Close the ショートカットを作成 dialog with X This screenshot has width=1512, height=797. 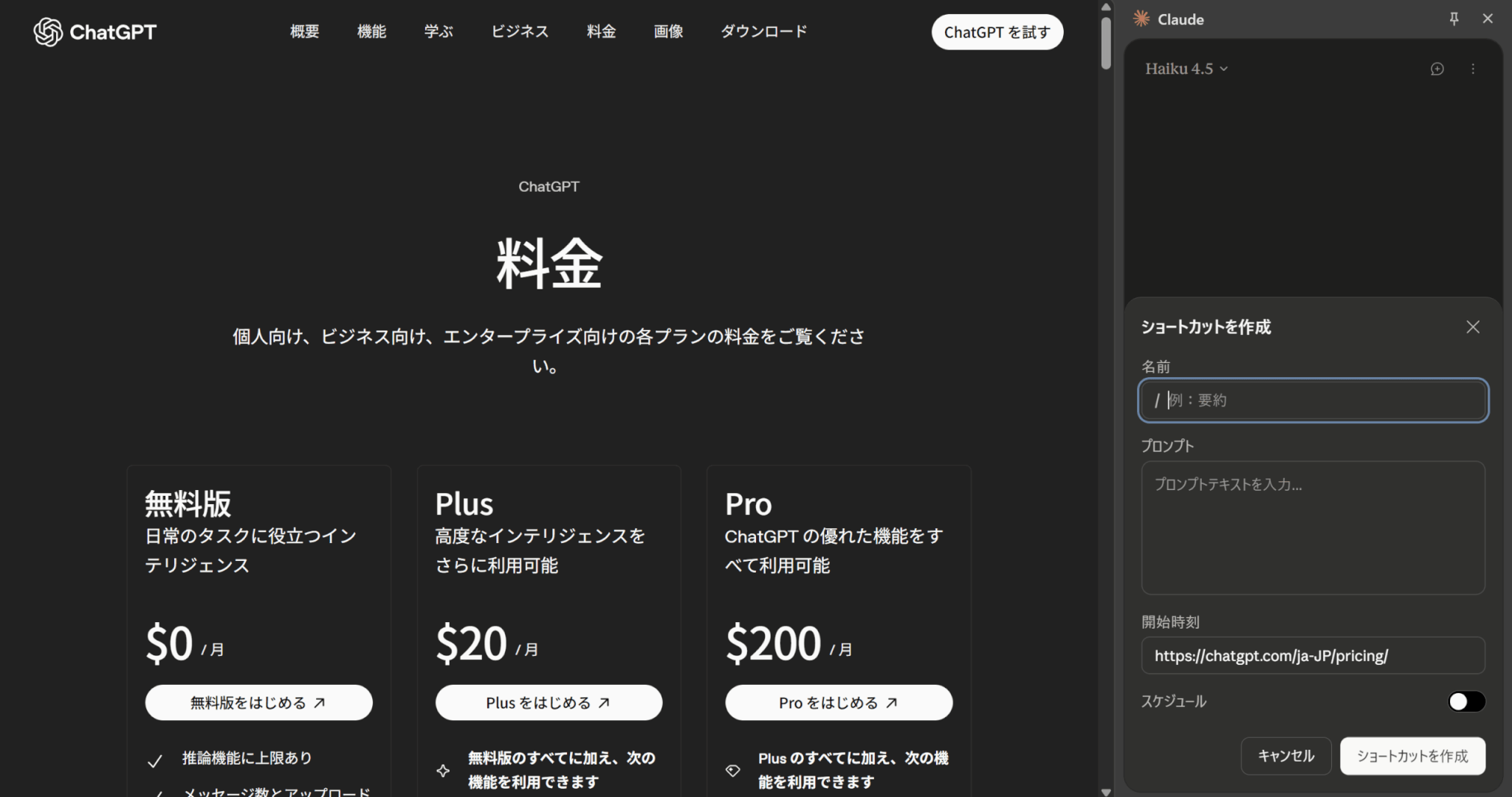(x=1472, y=327)
